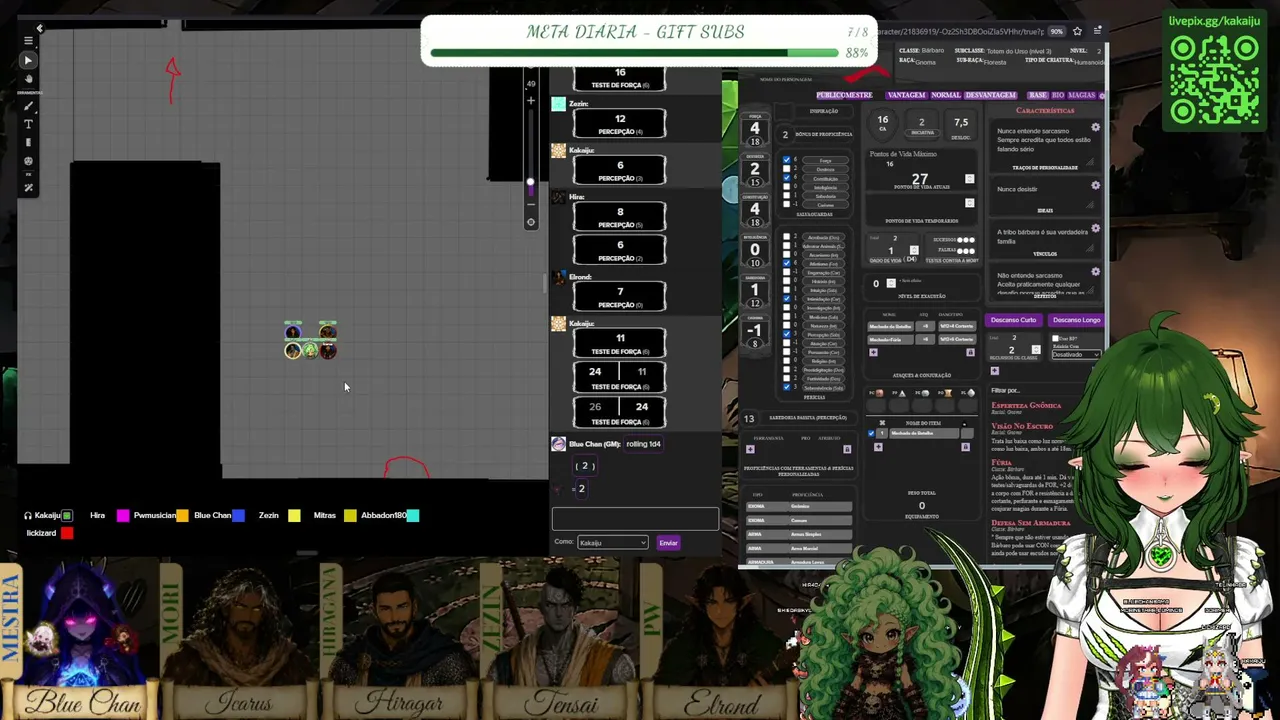Click the headphones icon beside Kakaiju
Viewport: 1280px width, 720px height.
click(x=28, y=516)
